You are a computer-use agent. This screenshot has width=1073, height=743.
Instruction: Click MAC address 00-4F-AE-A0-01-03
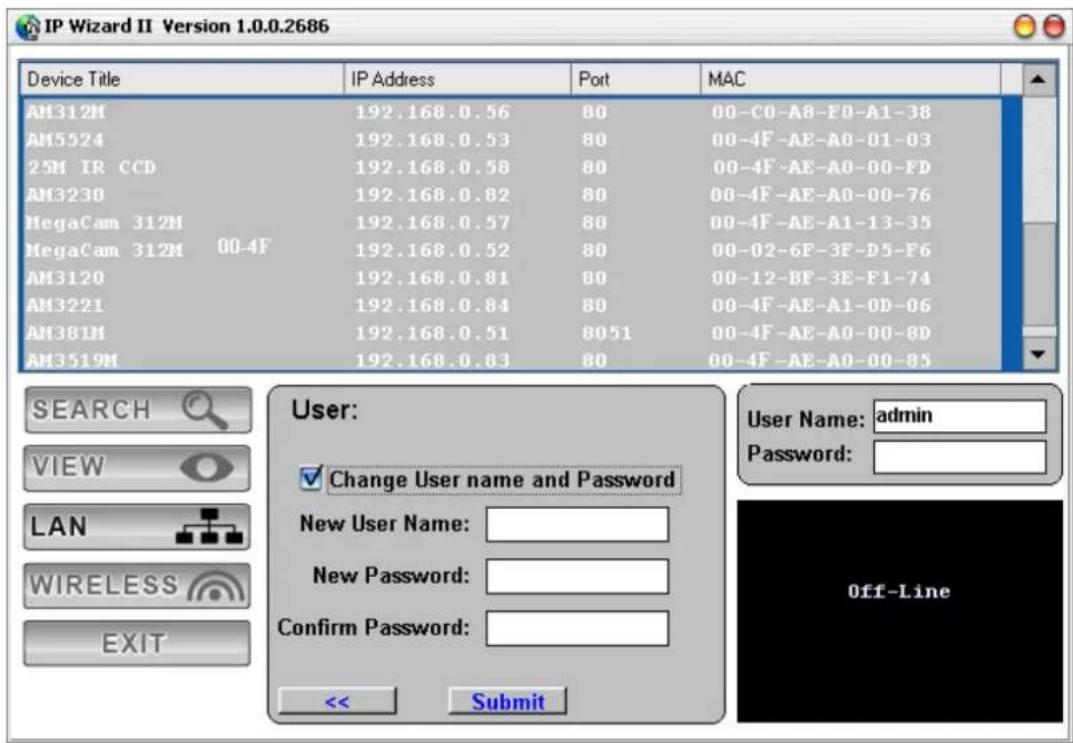[x=820, y=140]
